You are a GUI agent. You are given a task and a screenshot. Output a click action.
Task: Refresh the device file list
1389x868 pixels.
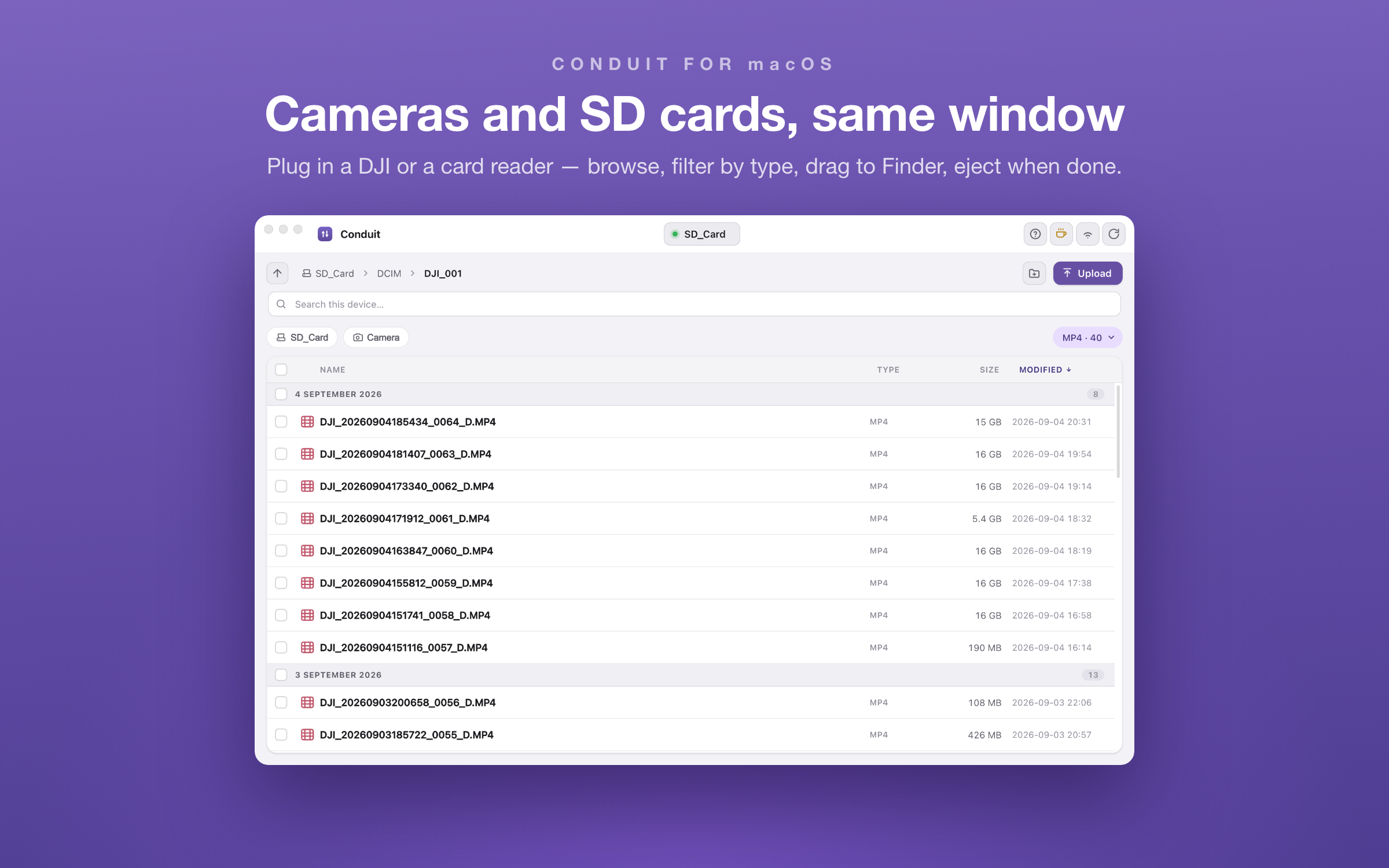coord(1114,234)
